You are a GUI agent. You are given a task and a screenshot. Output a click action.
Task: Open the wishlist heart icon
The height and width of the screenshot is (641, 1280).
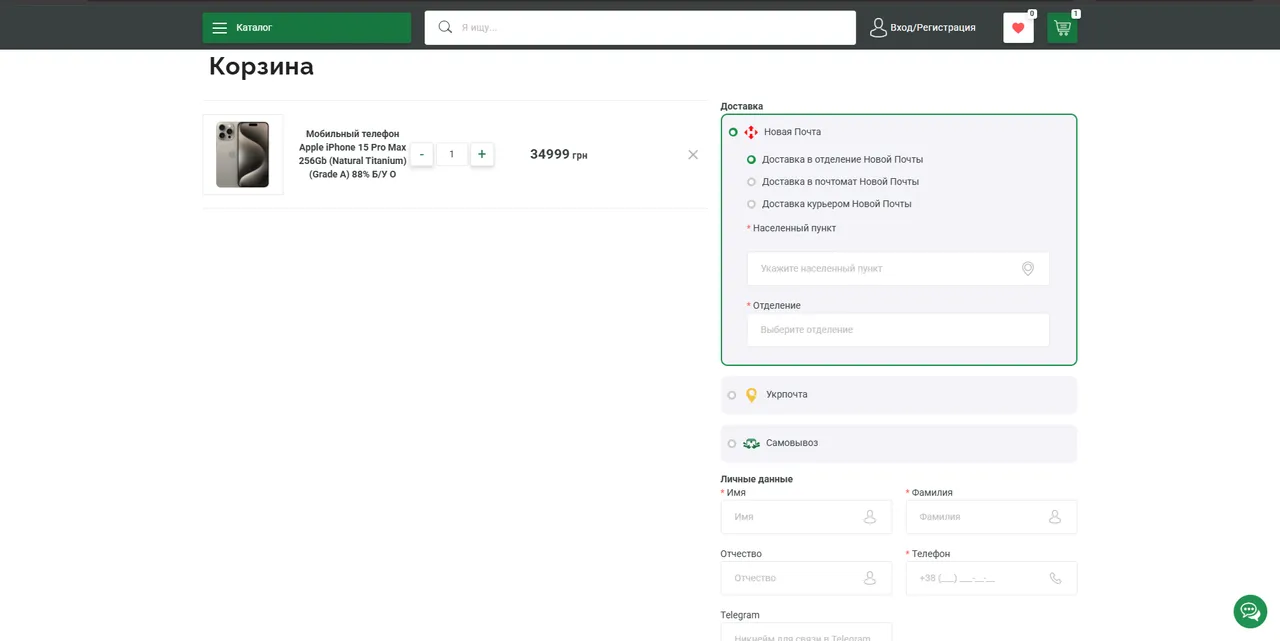(1018, 28)
